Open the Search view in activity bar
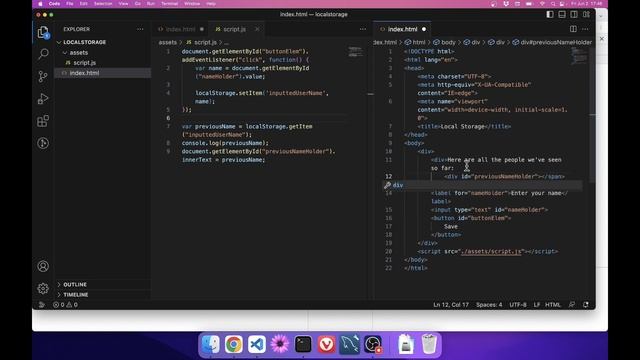 click(x=43, y=54)
